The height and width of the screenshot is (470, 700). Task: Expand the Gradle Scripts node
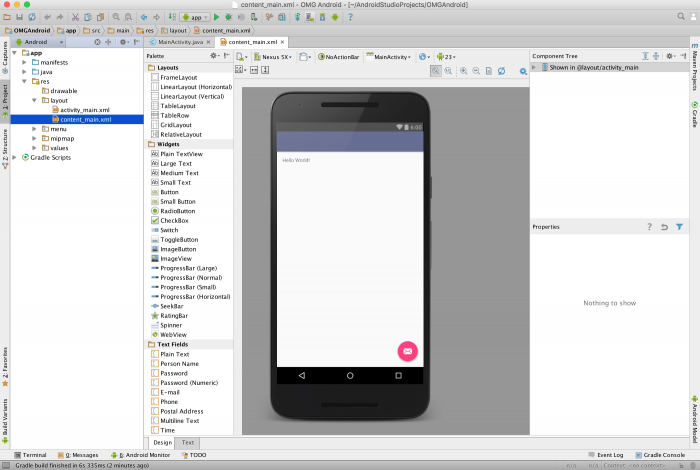click(14, 157)
